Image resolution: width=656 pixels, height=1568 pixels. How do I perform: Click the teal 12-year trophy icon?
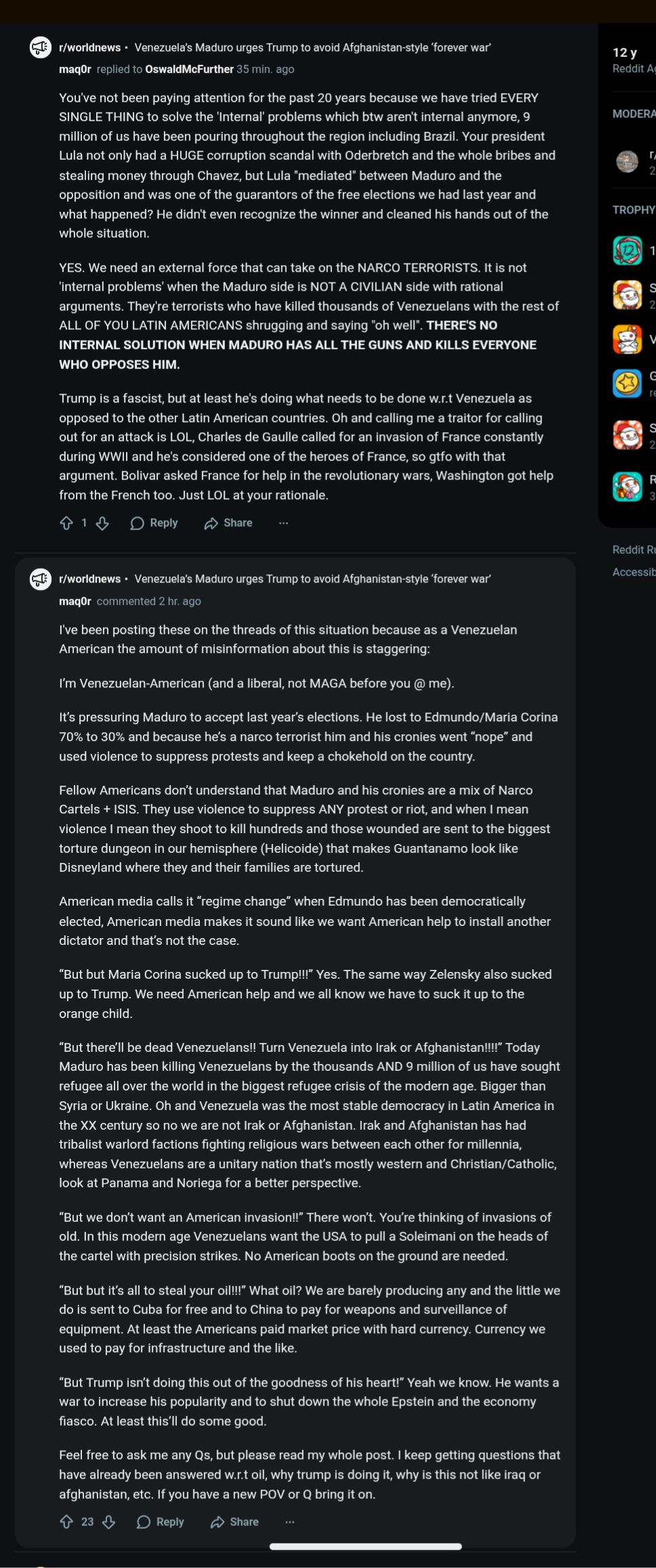[628, 251]
